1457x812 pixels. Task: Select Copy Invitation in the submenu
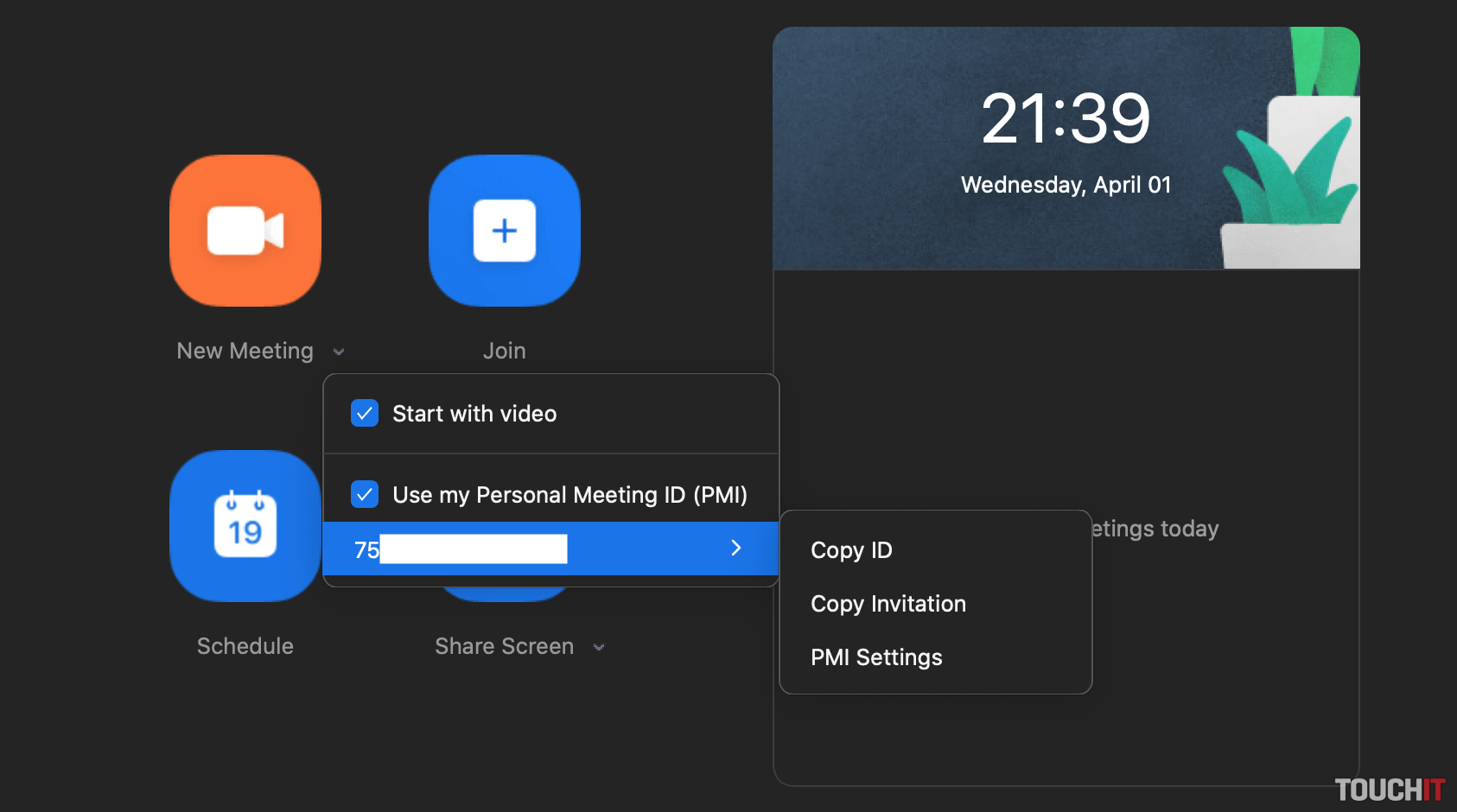tap(888, 604)
